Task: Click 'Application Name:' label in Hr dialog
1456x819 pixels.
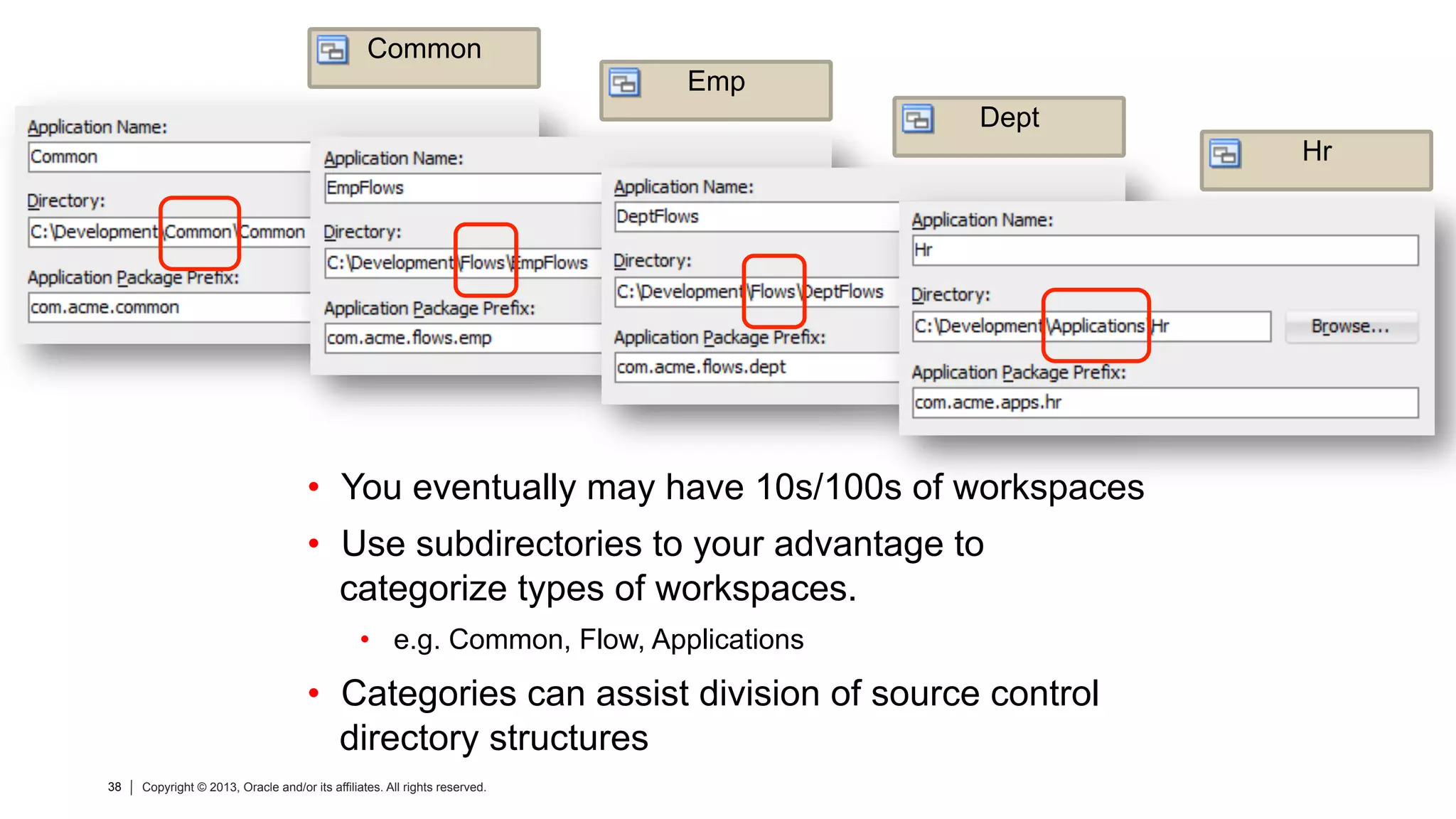Action: pos(982,220)
